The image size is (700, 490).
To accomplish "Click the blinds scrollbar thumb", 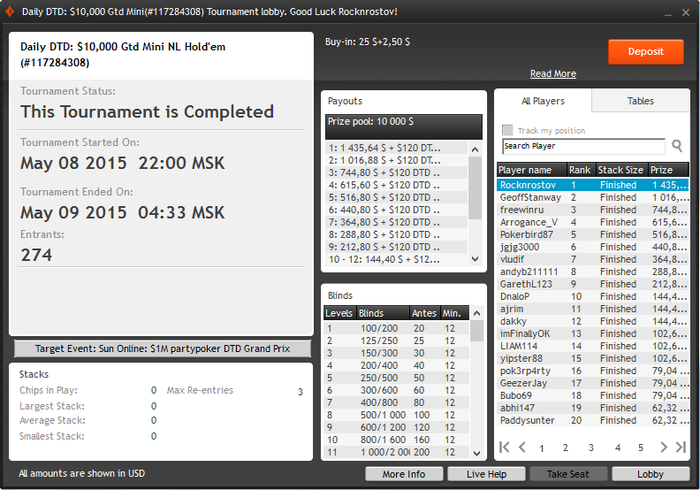I will pyautogui.click(x=477, y=331).
